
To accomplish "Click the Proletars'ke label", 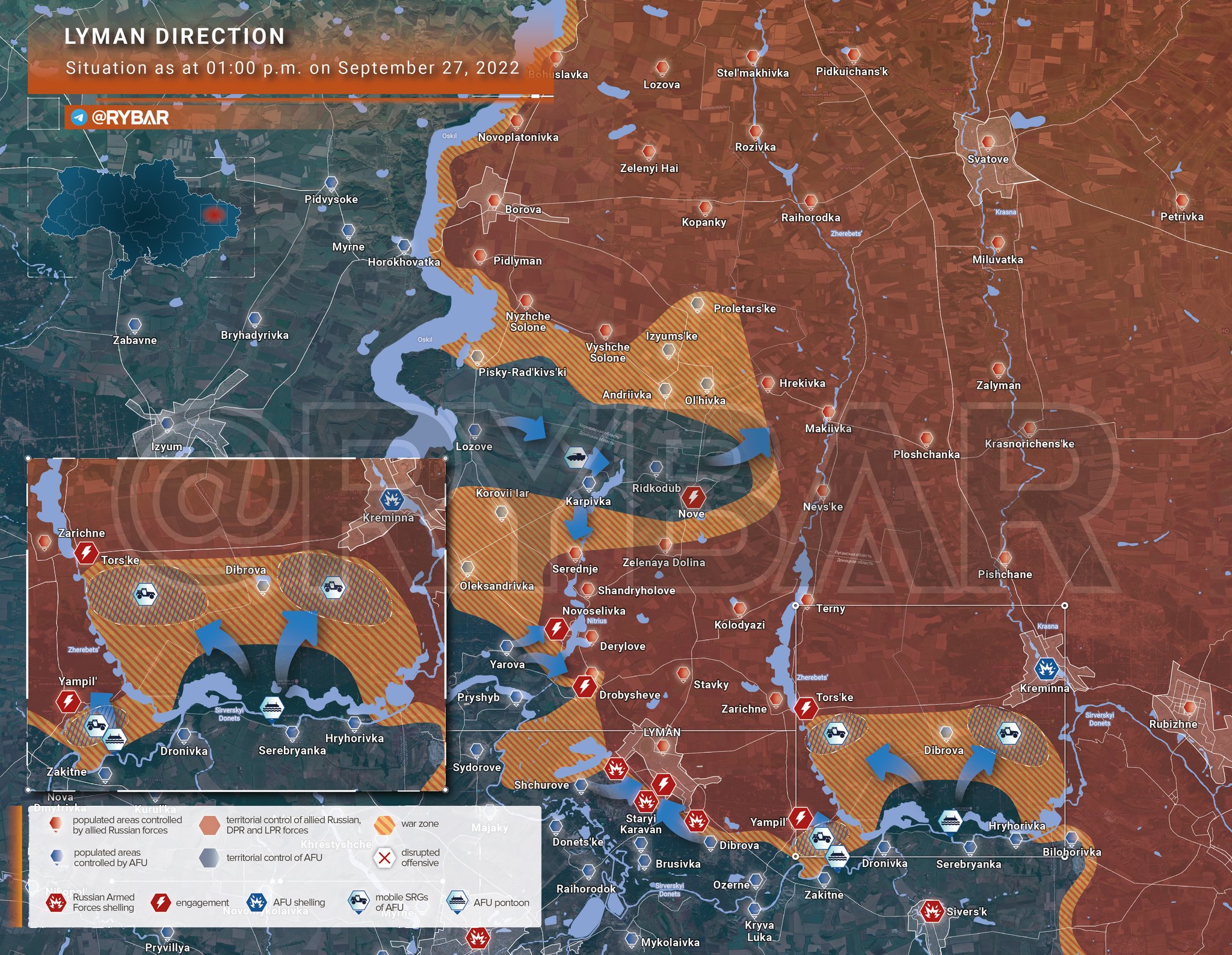I will tap(745, 309).
